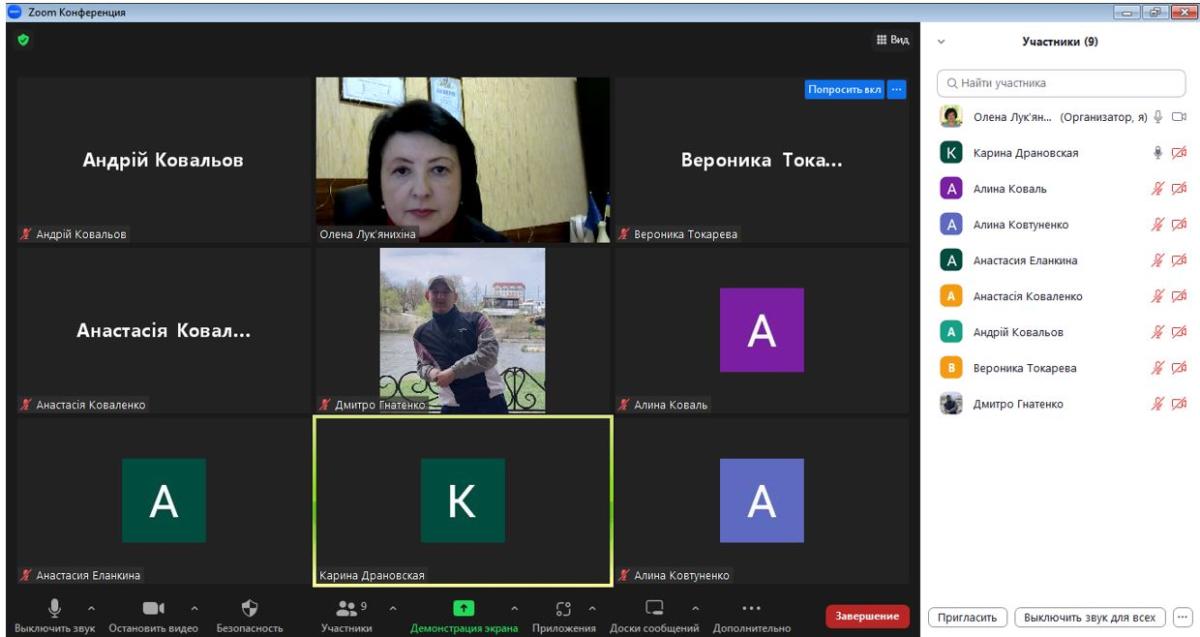Toggle Карина Драновская's microphone in participant list
Screen dimensions: 1200x637
pyautogui.click(x=1158, y=153)
